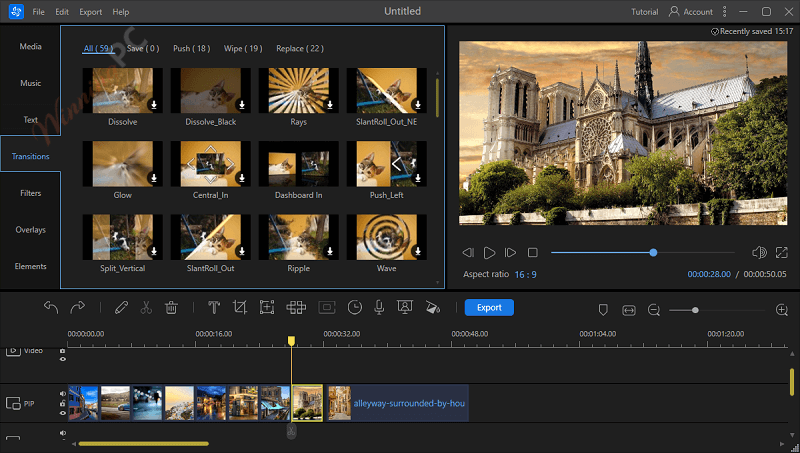This screenshot has height=453, width=800.
Task: Select the Ripple transition thumbnail
Action: tap(298, 237)
